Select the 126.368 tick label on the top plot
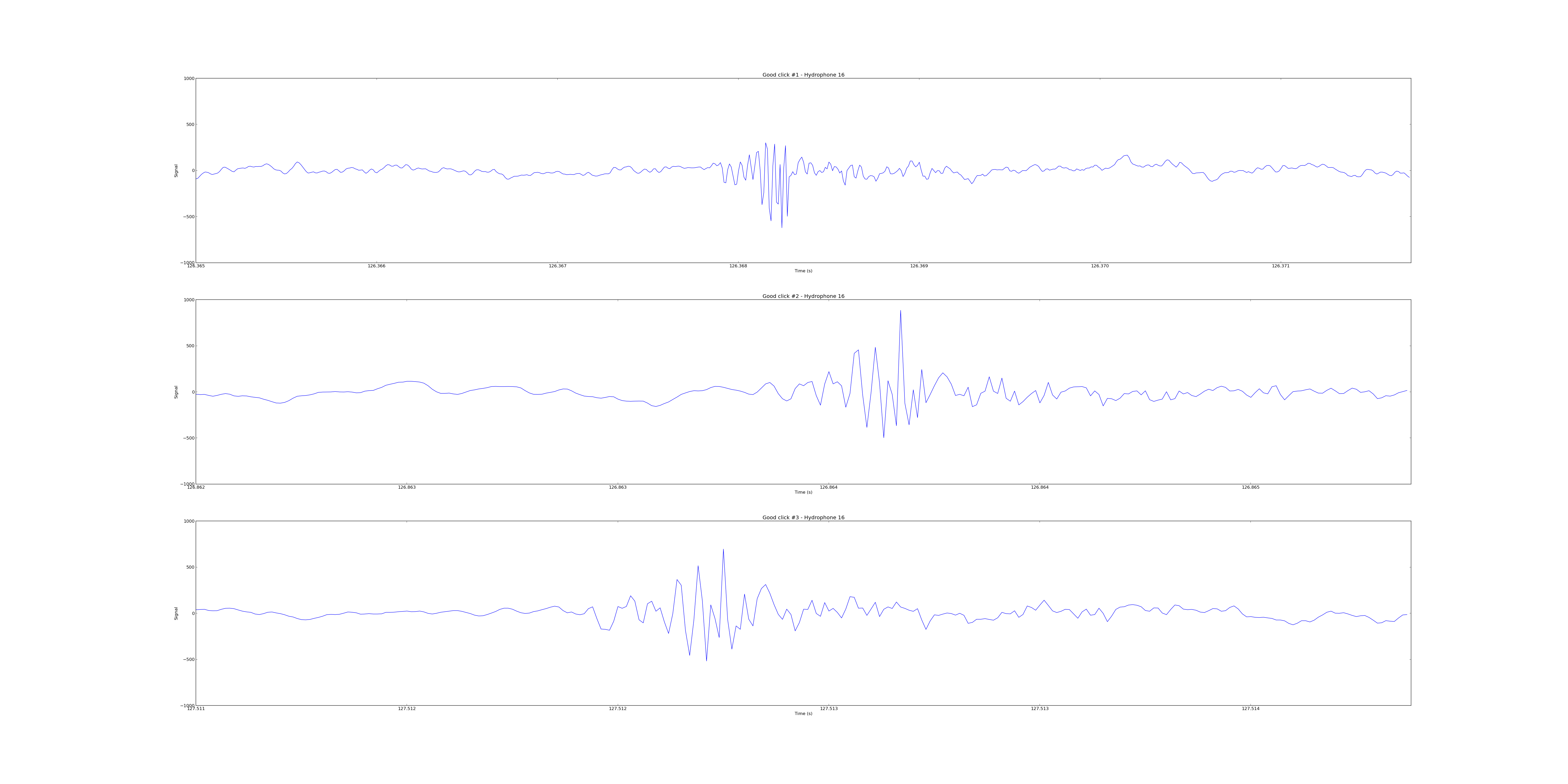This screenshot has height=784, width=1568. point(738,266)
